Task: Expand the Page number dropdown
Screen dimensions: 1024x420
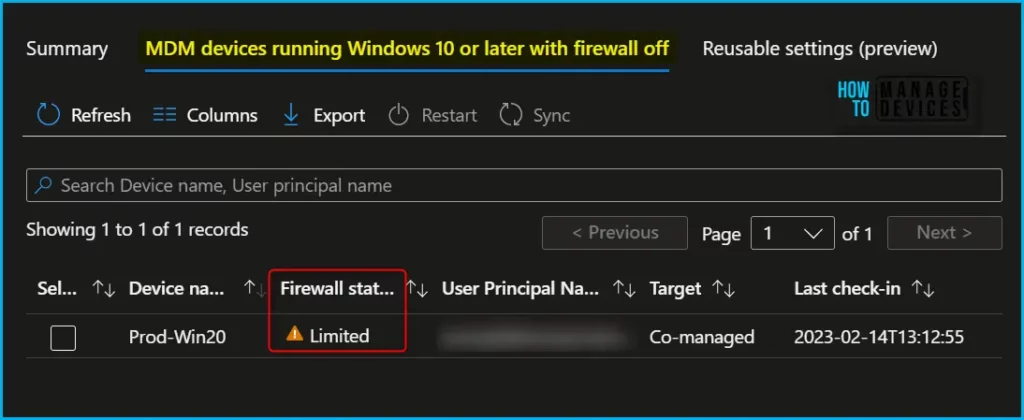Action: pos(792,233)
